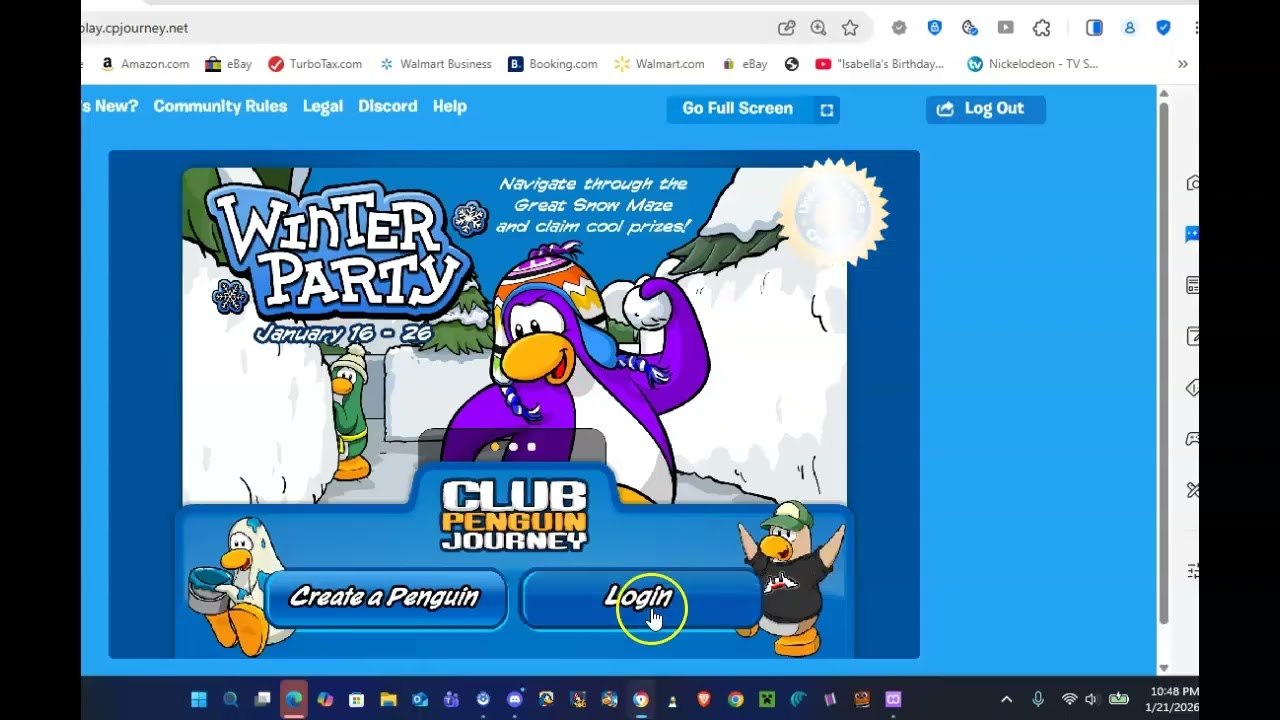Bookmark this page with the star icon

[850, 28]
